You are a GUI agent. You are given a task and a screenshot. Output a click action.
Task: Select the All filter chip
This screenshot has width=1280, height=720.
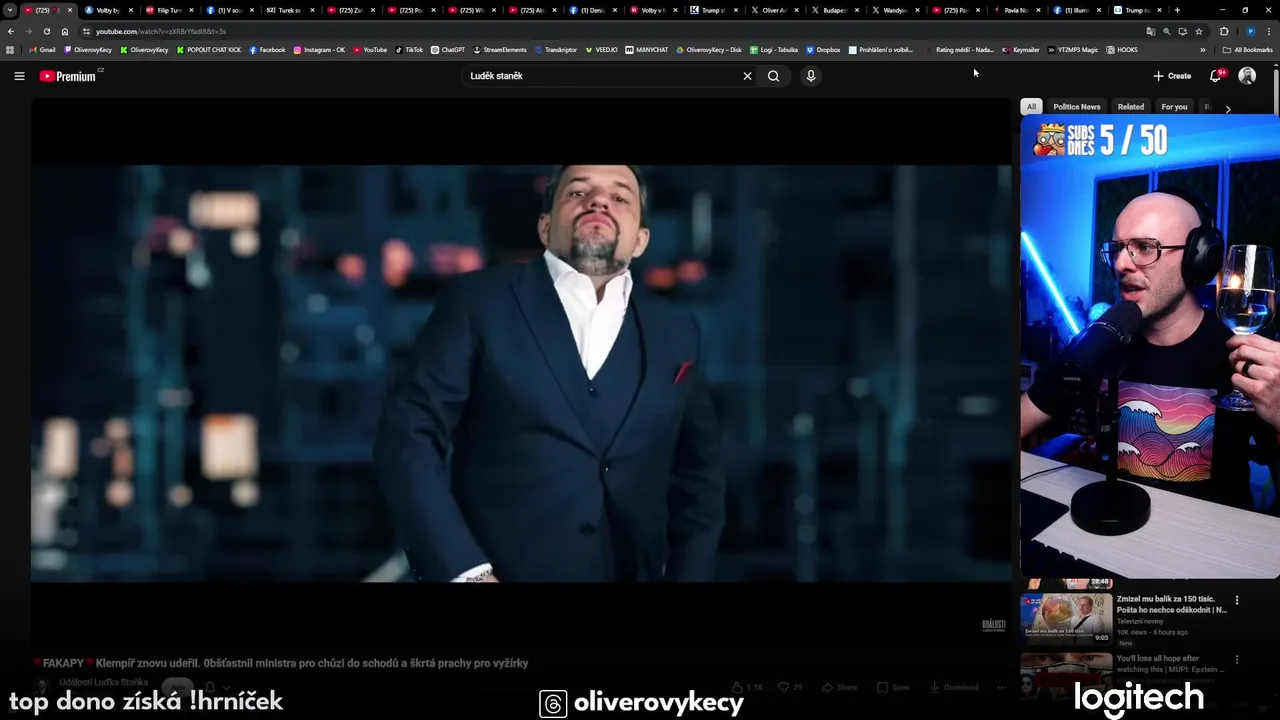(1031, 107)
